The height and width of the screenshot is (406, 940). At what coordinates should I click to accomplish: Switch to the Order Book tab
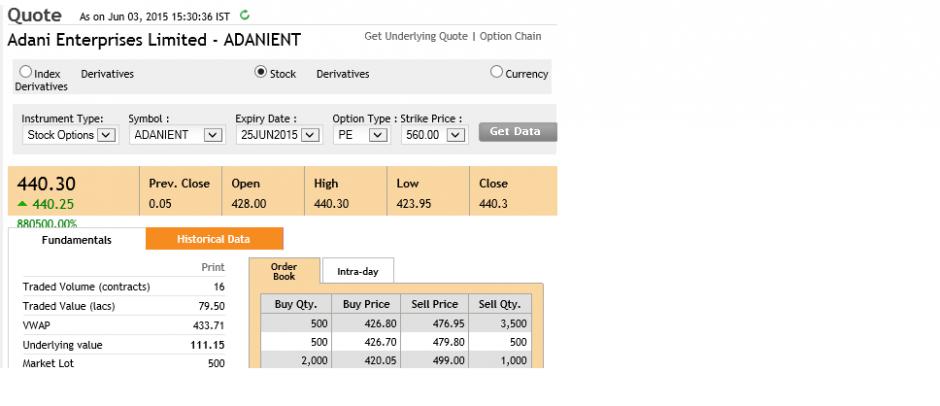coord(284,271)
